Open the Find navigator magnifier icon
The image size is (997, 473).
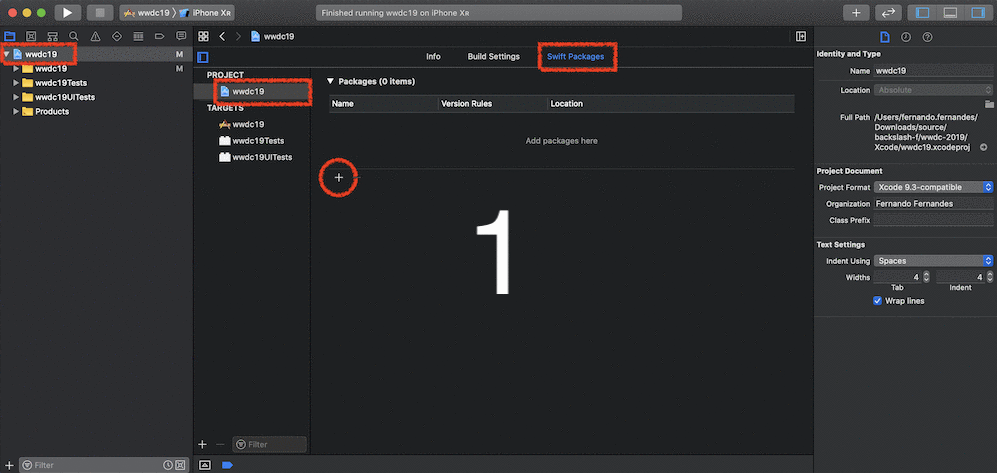tap(74, 36)
